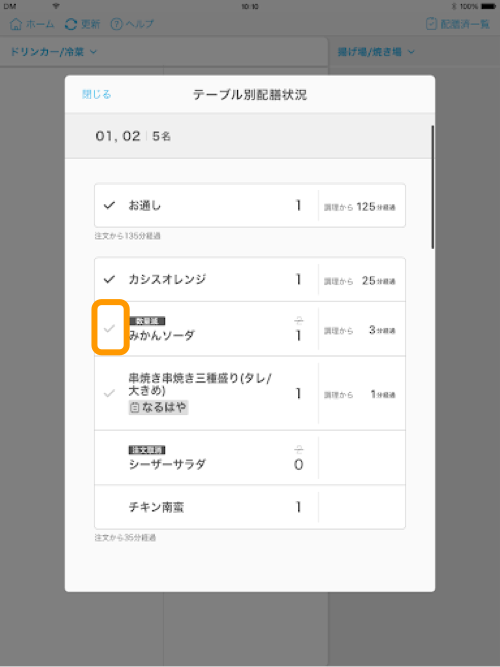This screenshot has width=500, height=667.
Task: Tap the served list clipboard icon
Action: (x=431, y=24)
